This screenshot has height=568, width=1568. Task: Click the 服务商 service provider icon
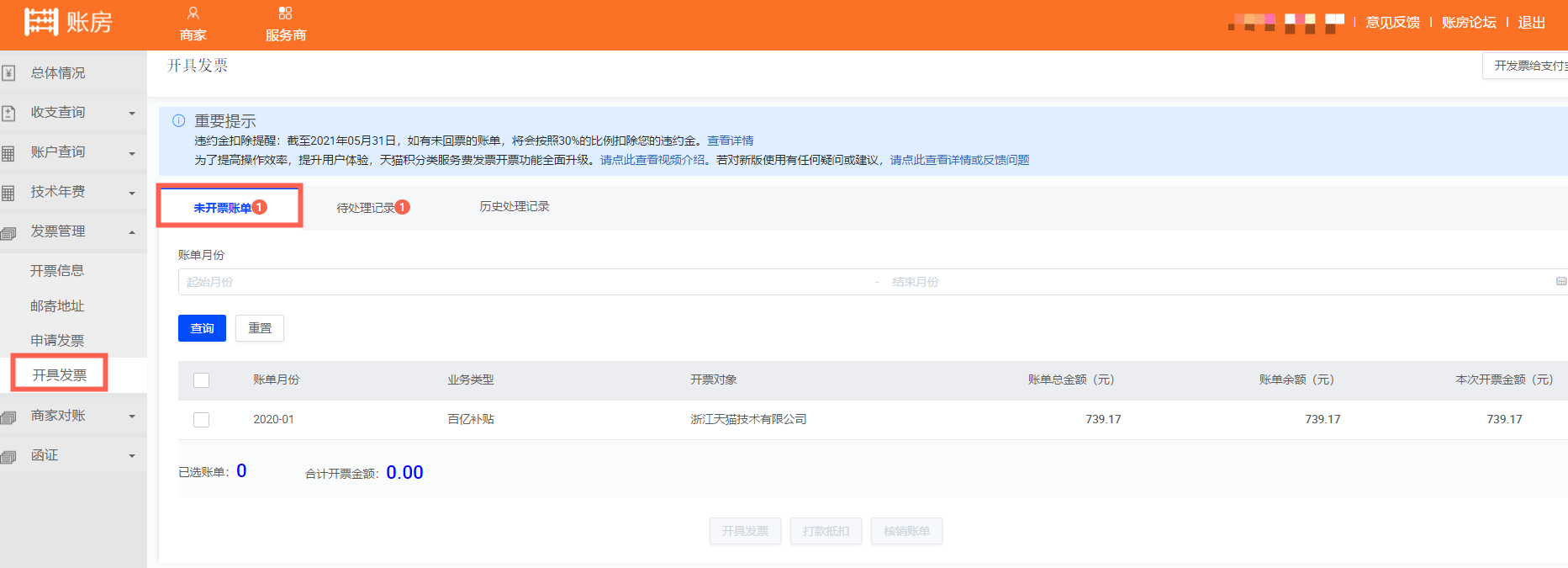[285, 13]
